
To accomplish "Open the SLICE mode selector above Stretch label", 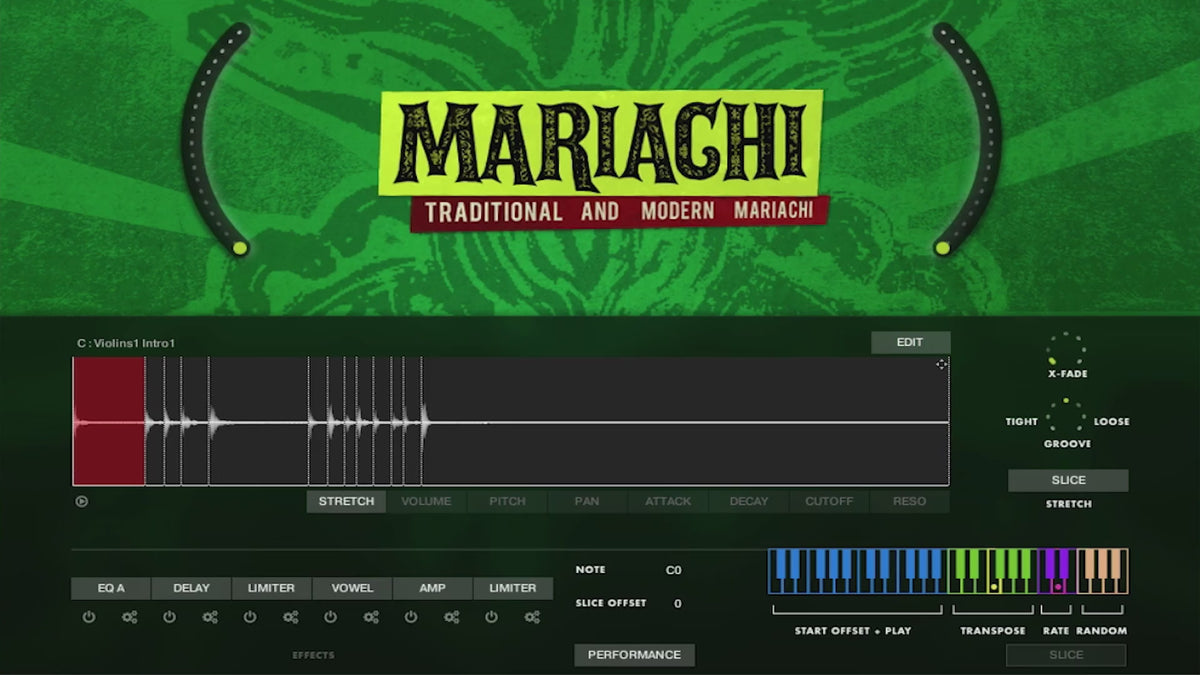I will coord(1068,481).
